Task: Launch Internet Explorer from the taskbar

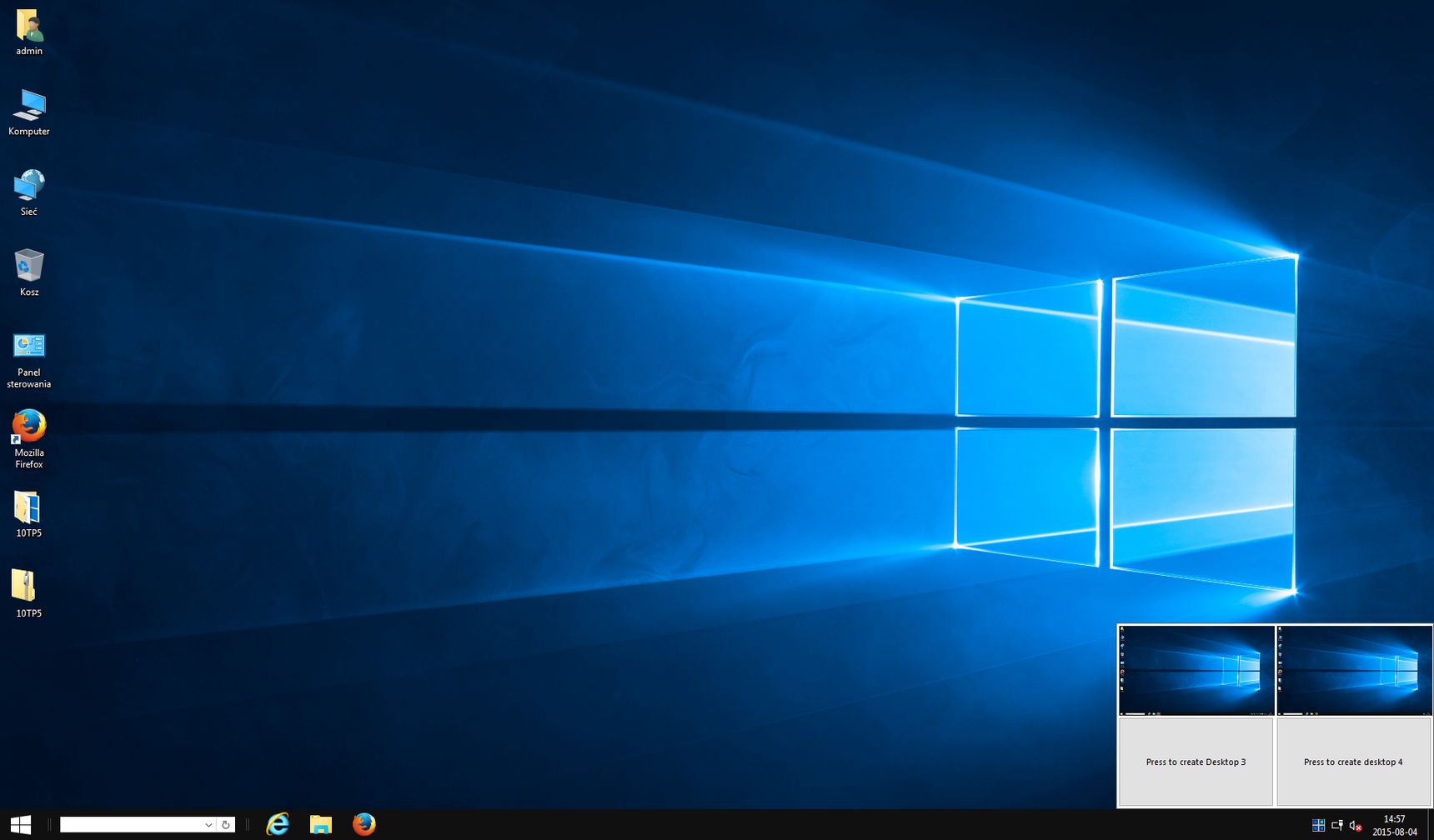Action: coord(277,824)
